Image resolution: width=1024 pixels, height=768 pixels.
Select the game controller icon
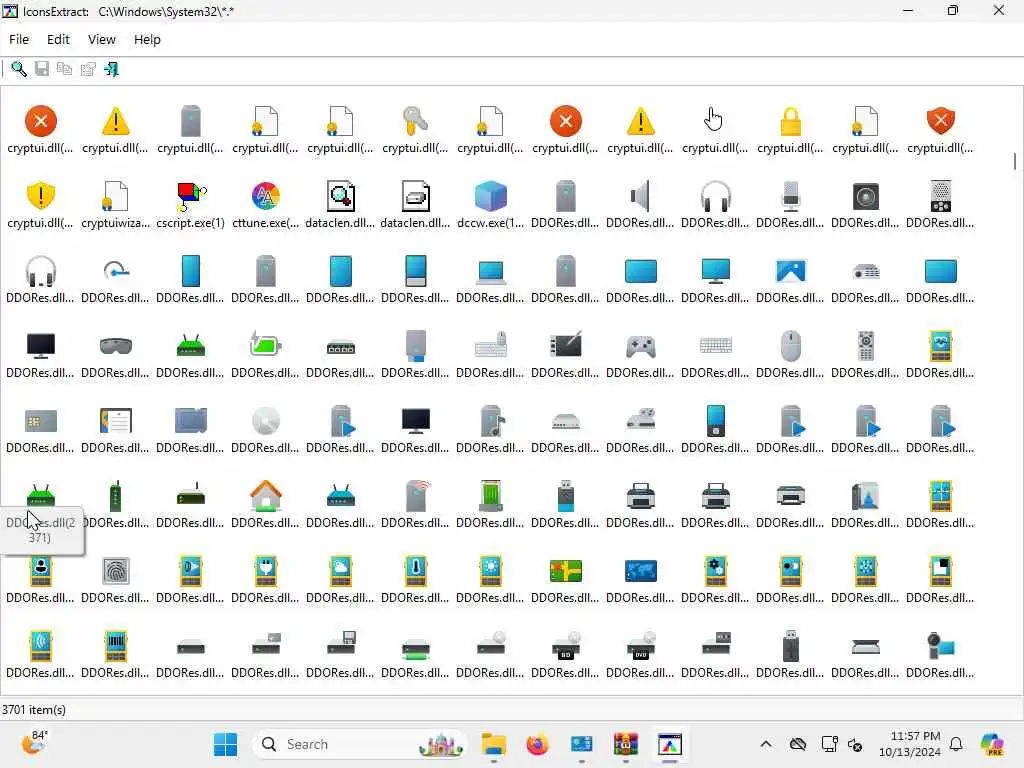click(x=640, y=345)
